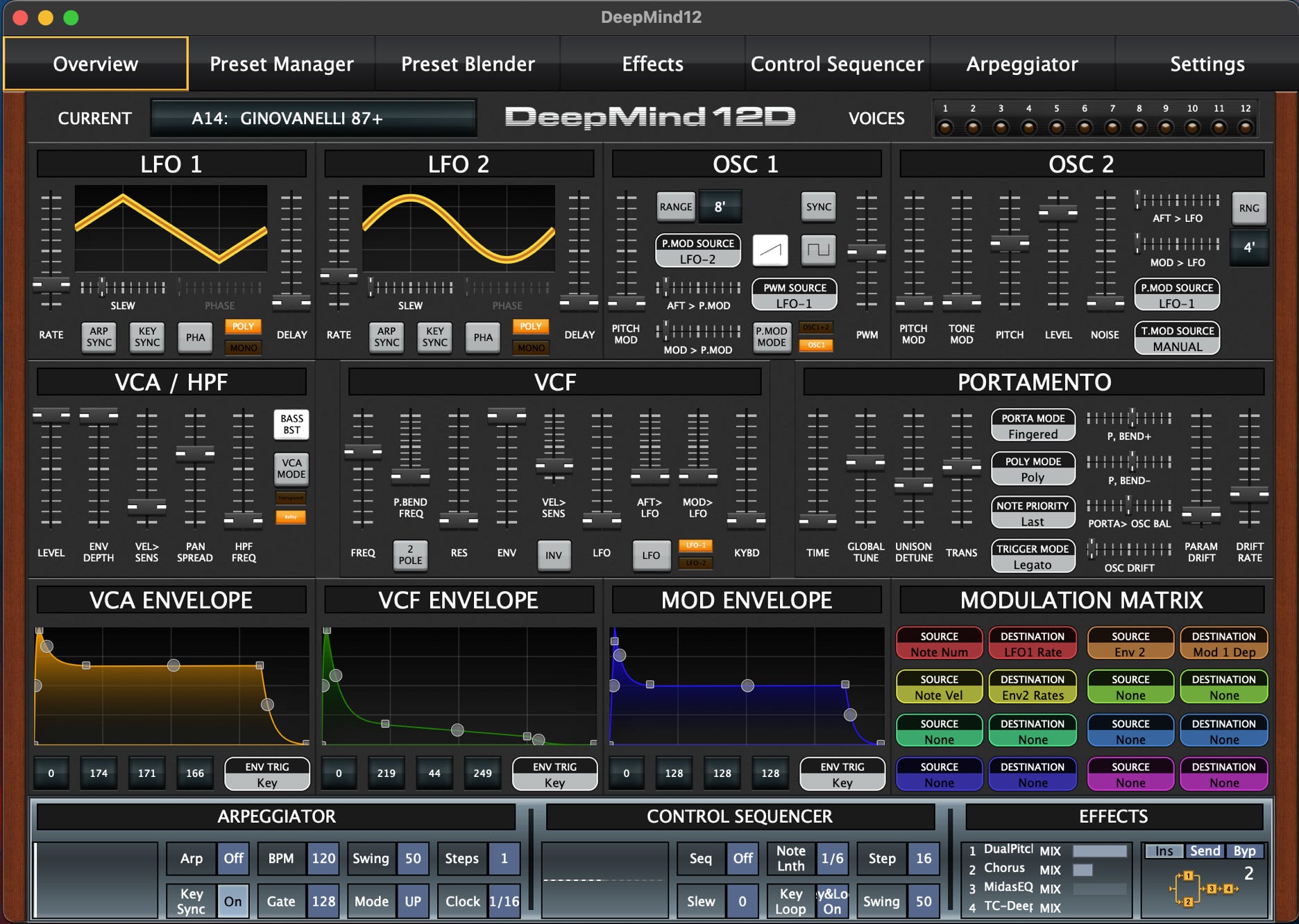The image size is (1299, 924).
Task: Adjust the LFO 1 RATE slider
Action: tap(51, 284)
